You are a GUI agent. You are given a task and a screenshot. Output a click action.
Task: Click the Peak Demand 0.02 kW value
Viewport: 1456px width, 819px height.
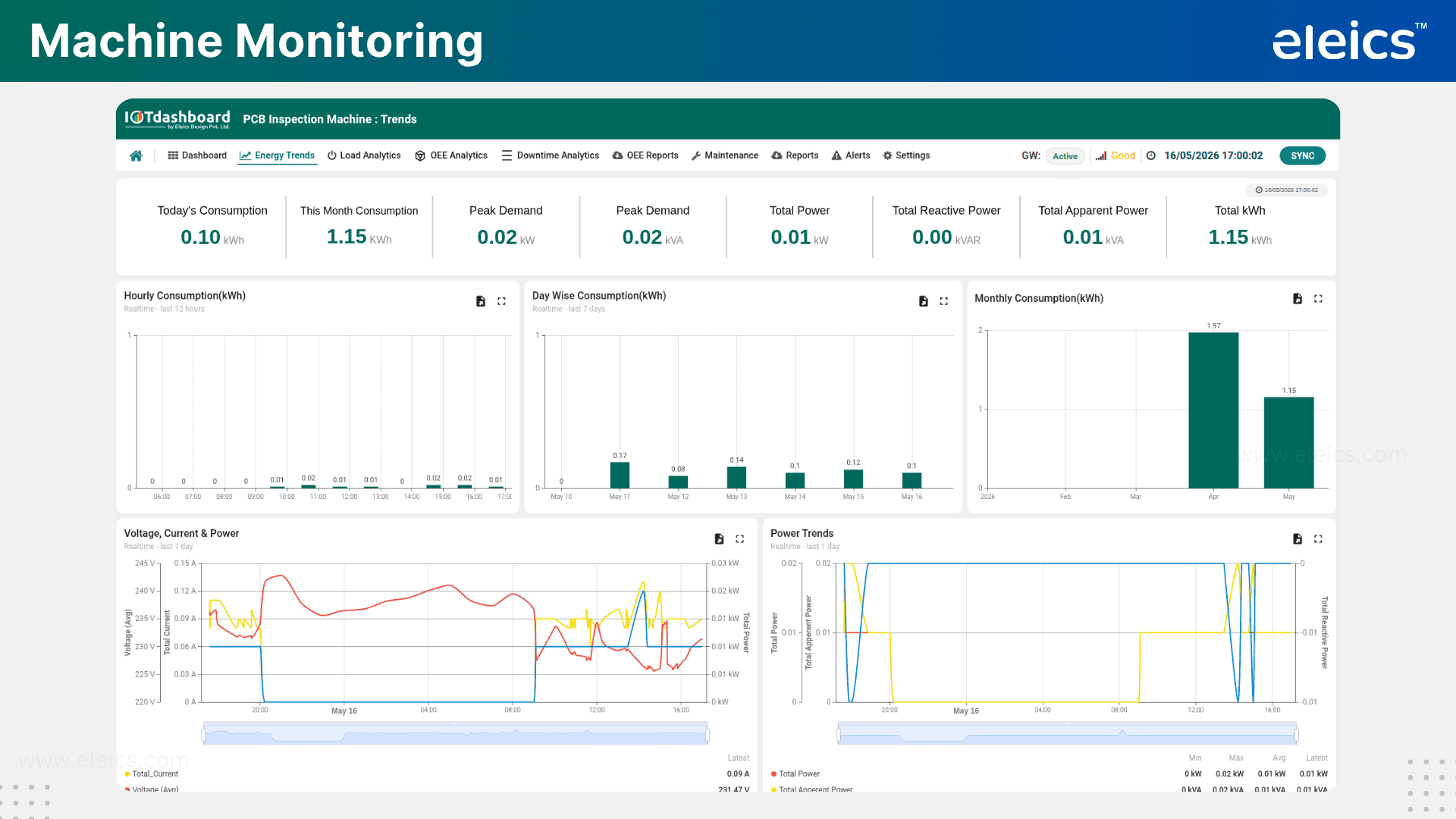pyautogui.click(x=506, y=237)
